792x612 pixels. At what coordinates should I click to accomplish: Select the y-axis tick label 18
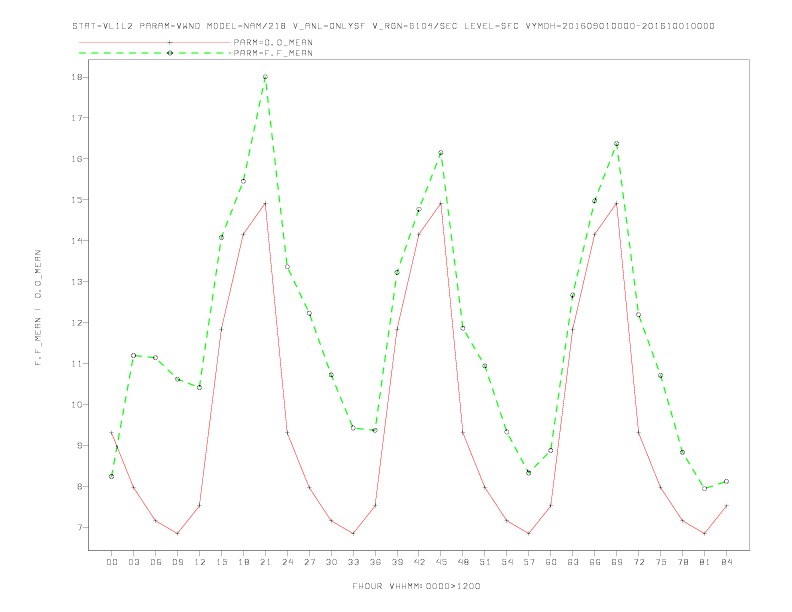pos(78,77)
